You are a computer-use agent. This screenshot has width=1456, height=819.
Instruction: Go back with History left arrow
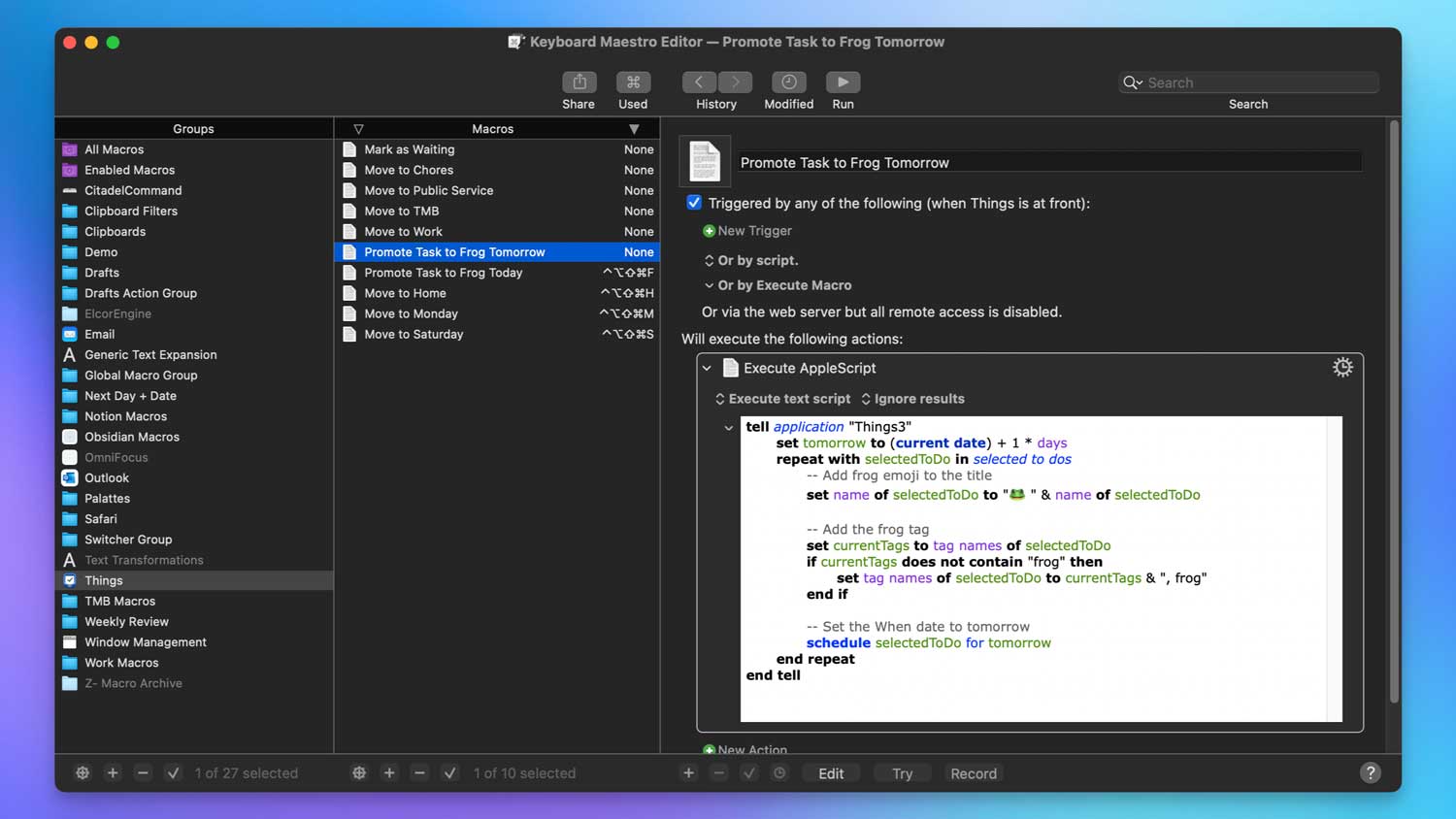click(699, 82)
